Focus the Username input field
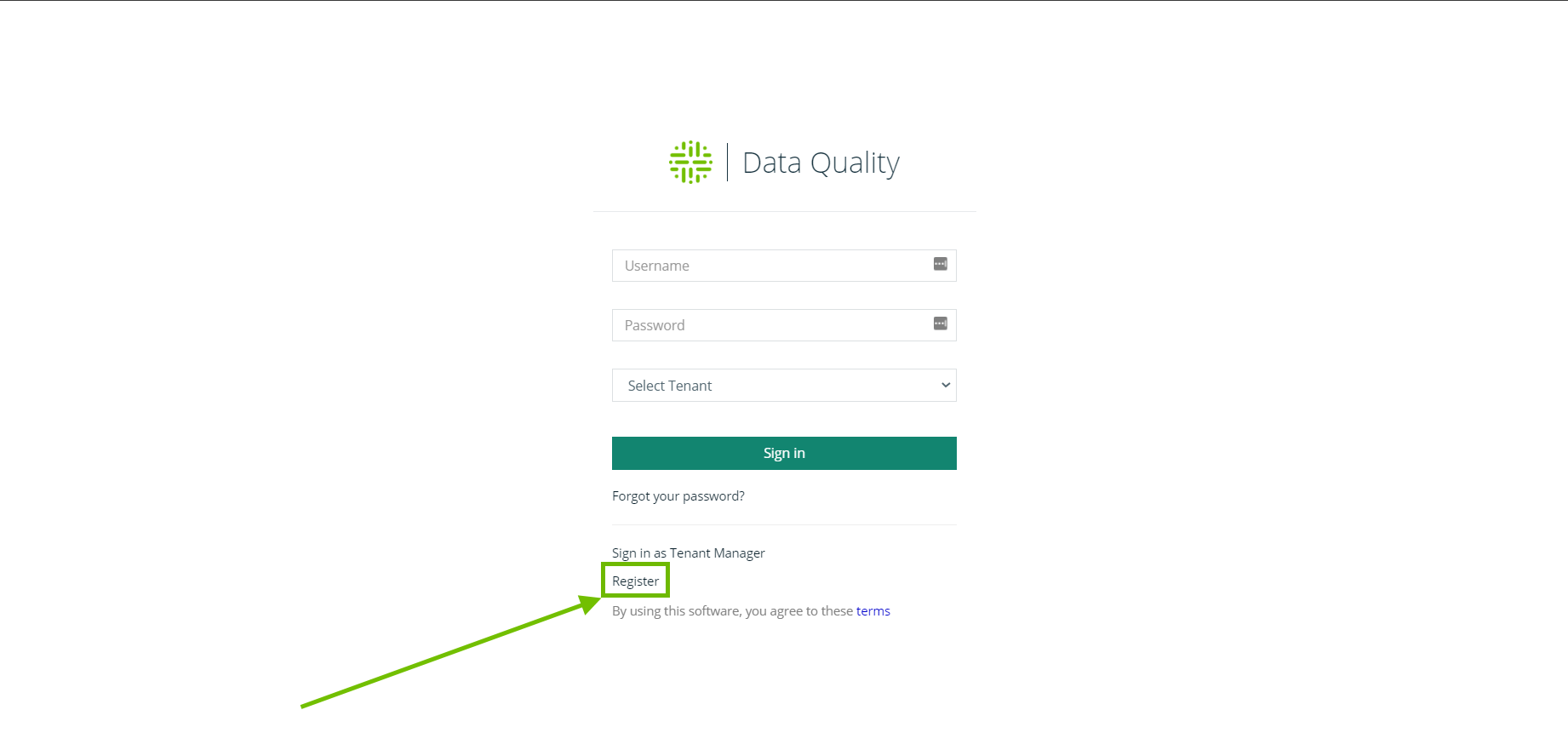 [x=784, y=266]
